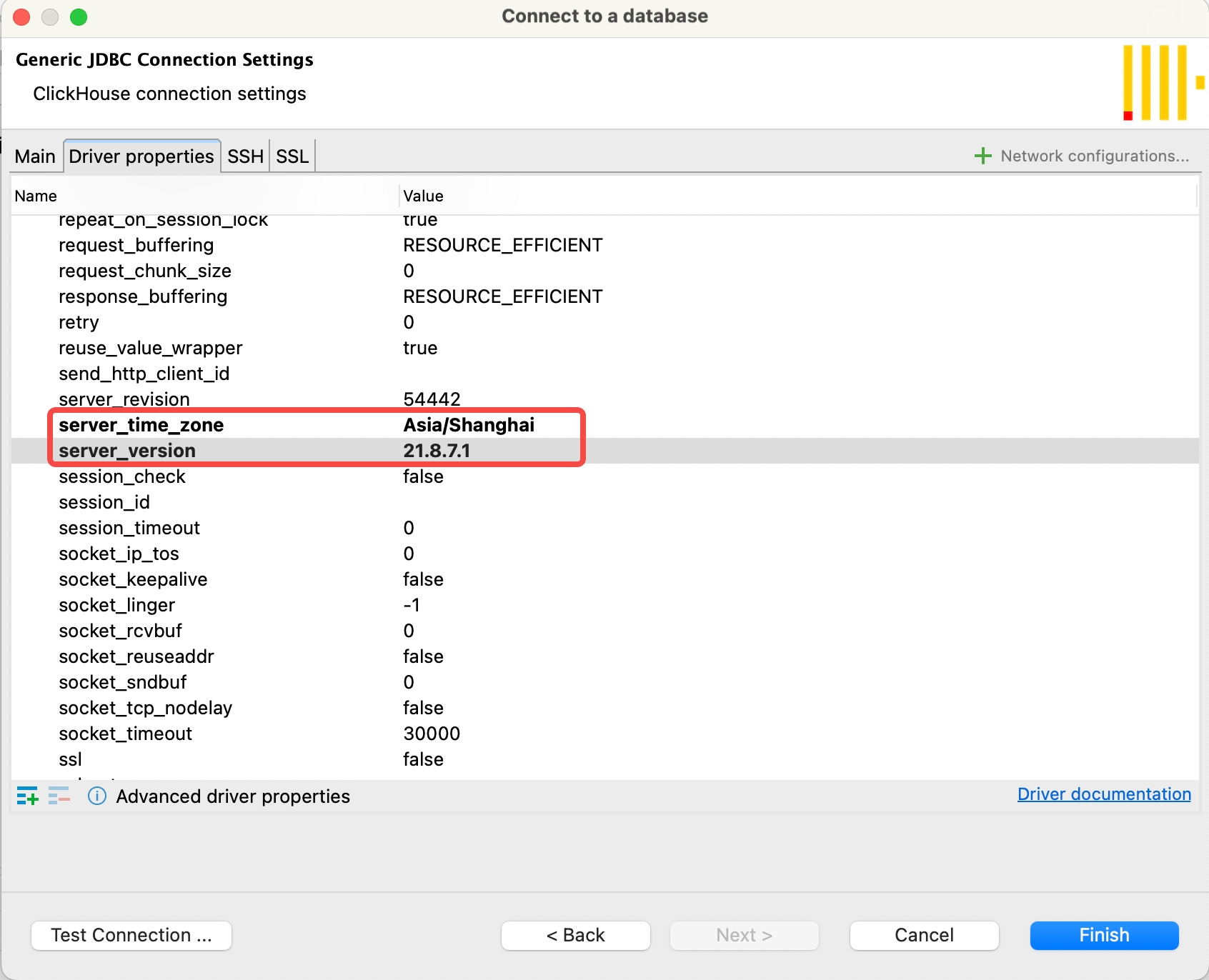Viewport: 1209px width, 980px height.
Task: Click the Finish button
Action: (1103, 935)
